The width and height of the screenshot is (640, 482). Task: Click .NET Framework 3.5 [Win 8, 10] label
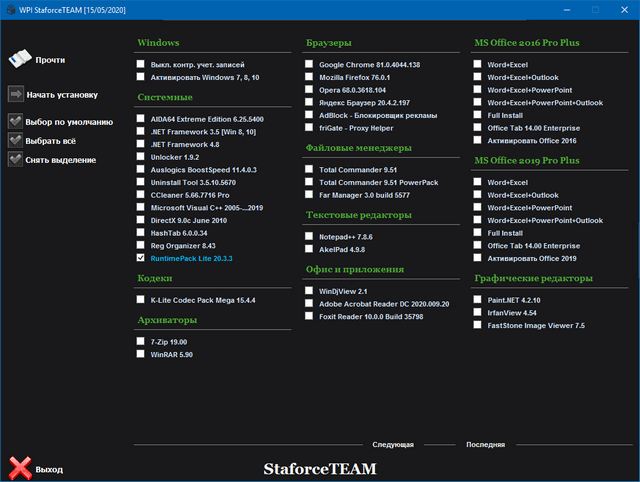click(x=203, y=132)
